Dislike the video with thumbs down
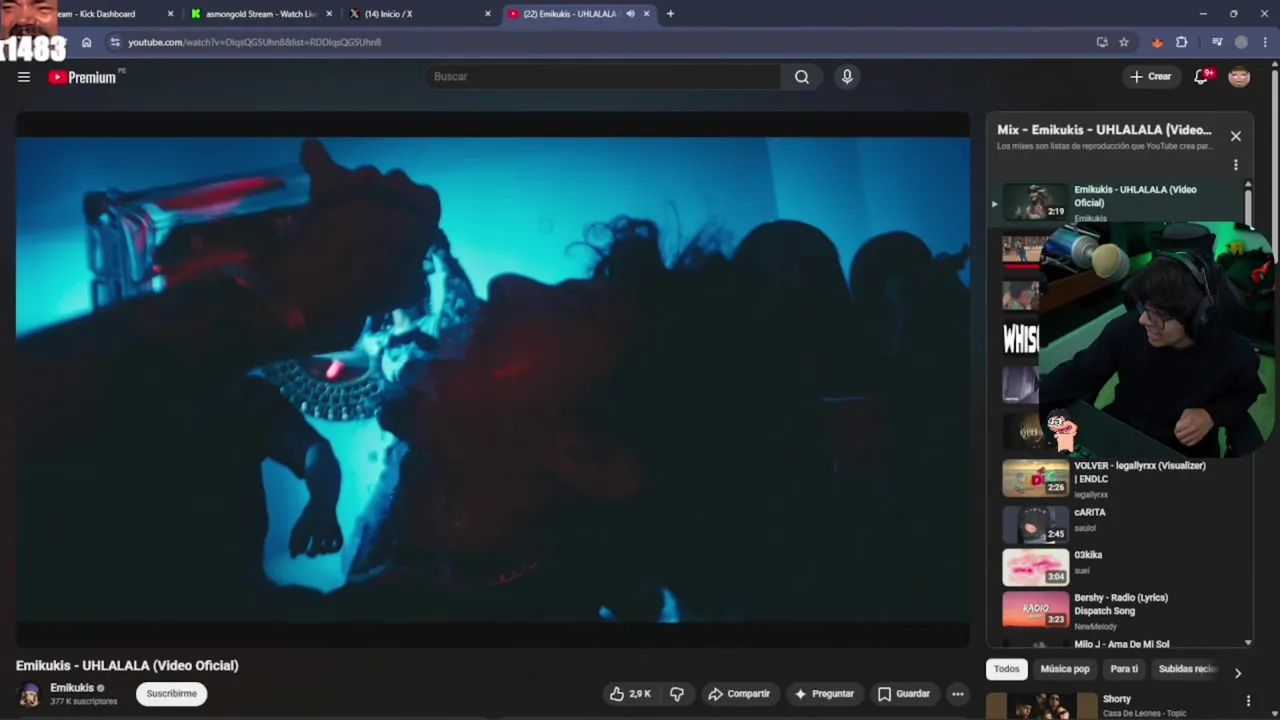Image resolution: width=1280 pixels, height=720 pixels. 677,694
